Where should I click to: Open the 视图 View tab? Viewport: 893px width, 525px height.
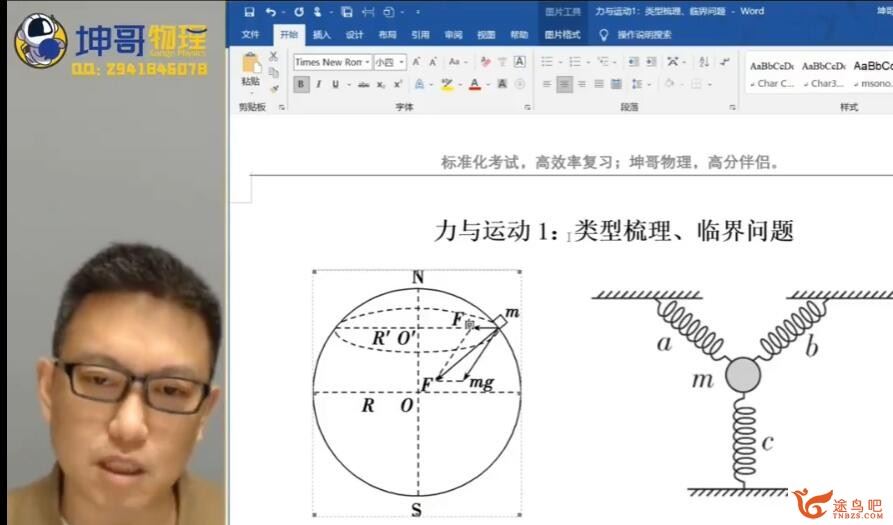(x=486, y=35)
